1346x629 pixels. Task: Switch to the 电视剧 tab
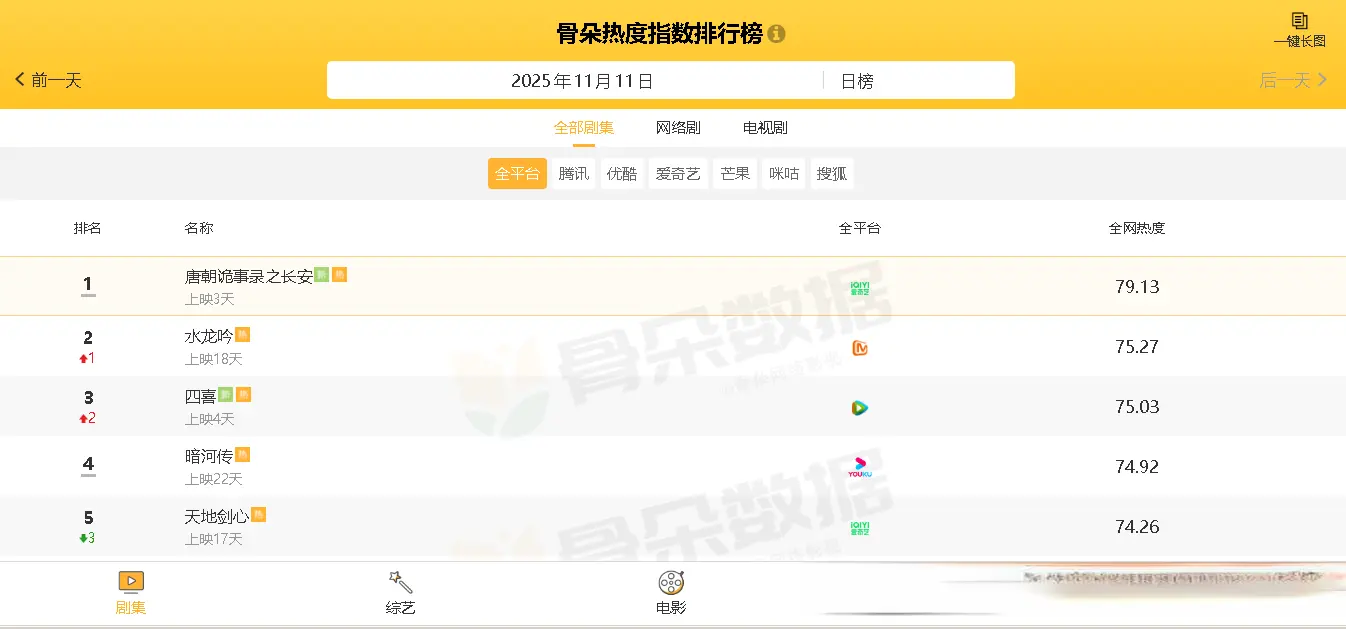click(x=765, y=128)
